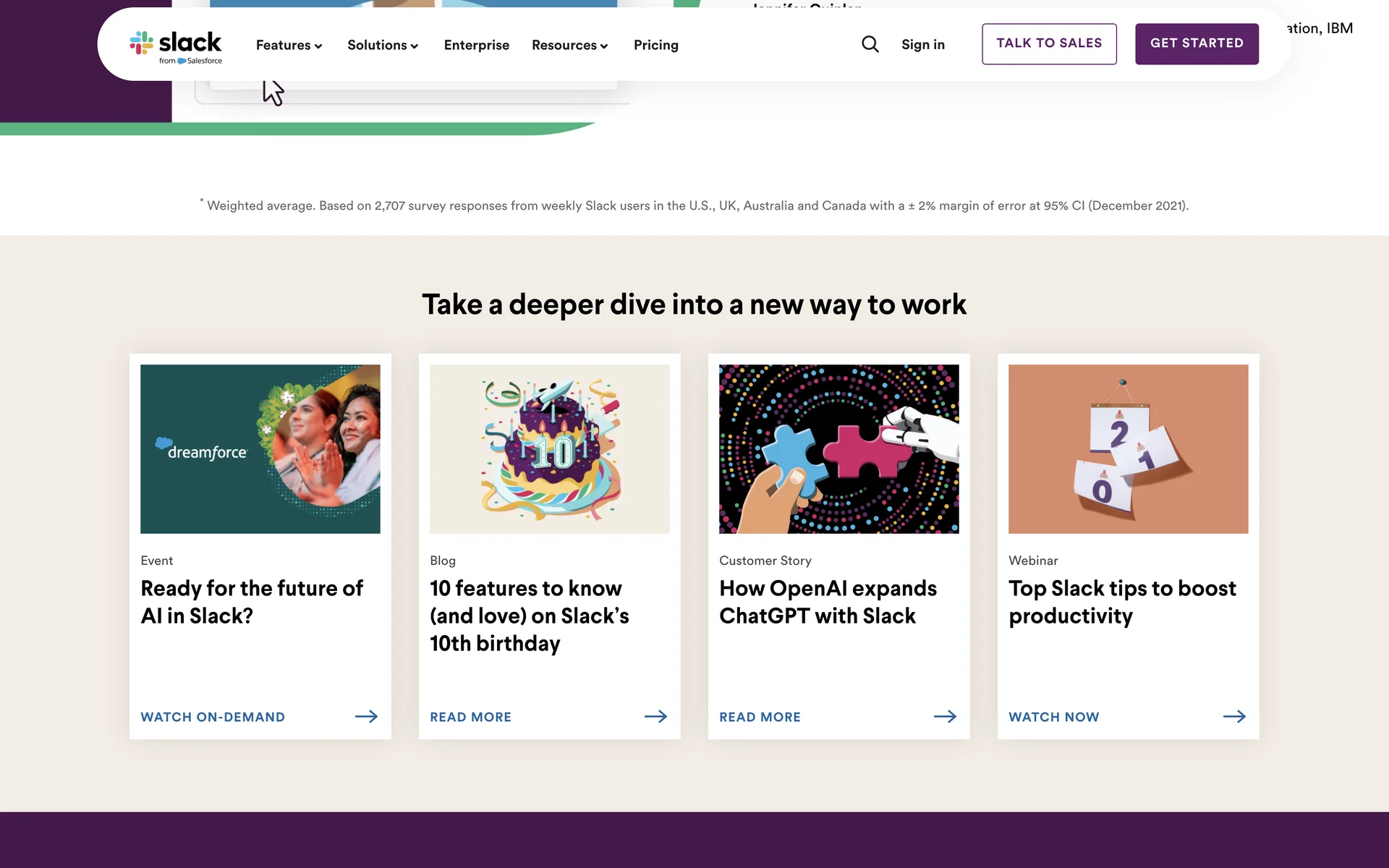The height and width of the screenshot is (868, 1389).
Task: Click the Slack logo in the header
Action: pyautogui.click(x=176, y=46)
